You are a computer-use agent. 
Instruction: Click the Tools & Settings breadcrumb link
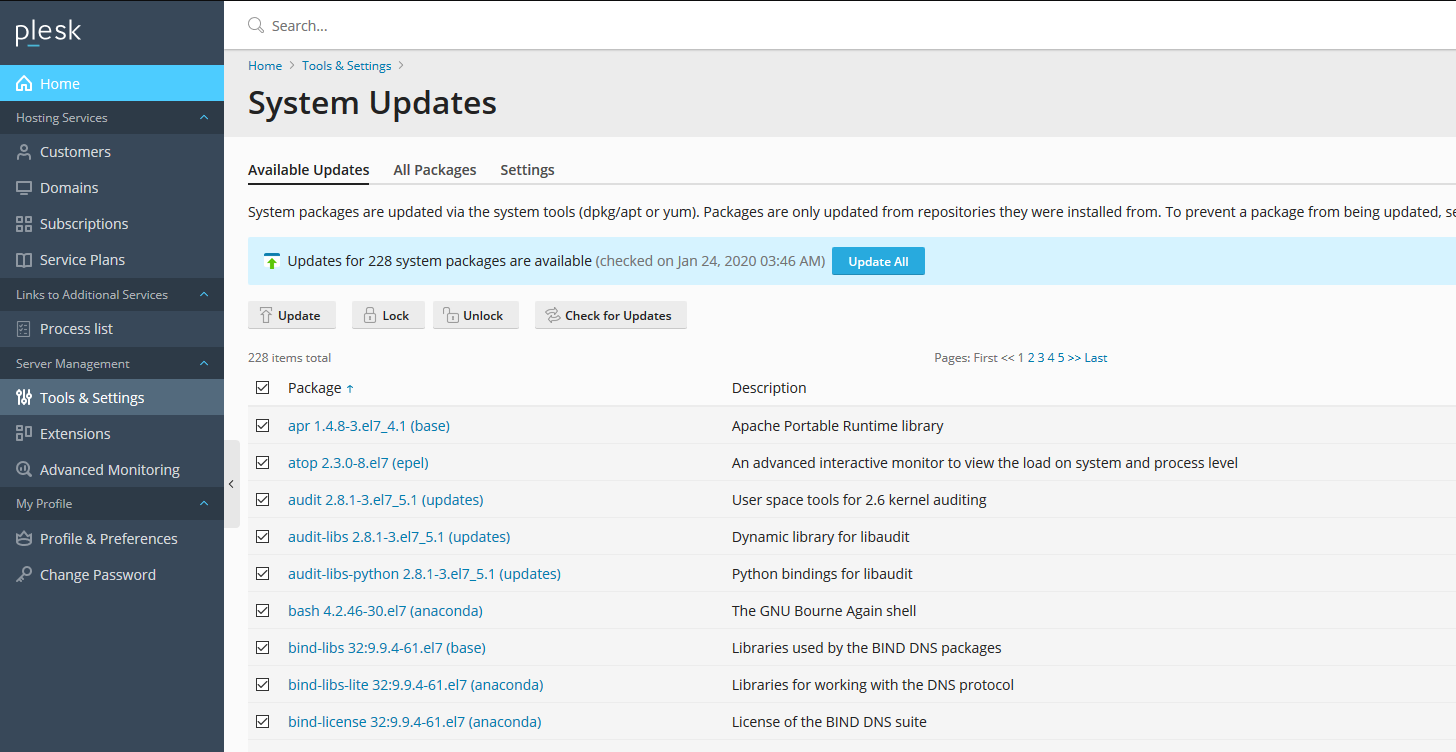click(x=347, y=66)
